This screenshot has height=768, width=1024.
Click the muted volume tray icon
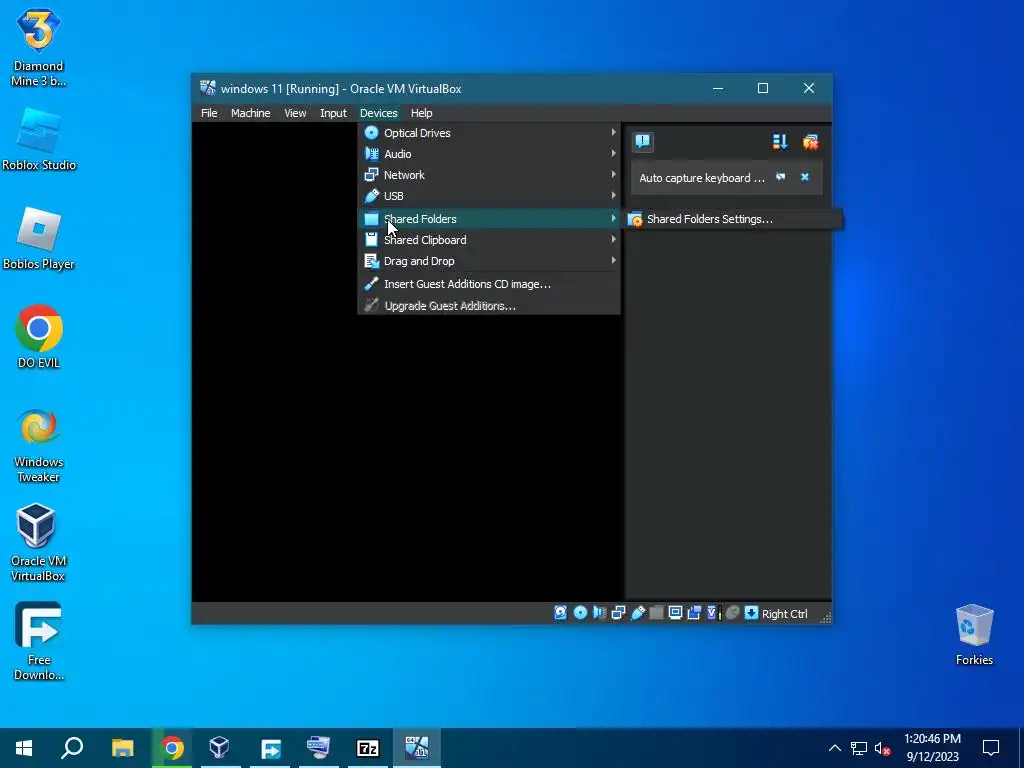click(x=883, y=748)
